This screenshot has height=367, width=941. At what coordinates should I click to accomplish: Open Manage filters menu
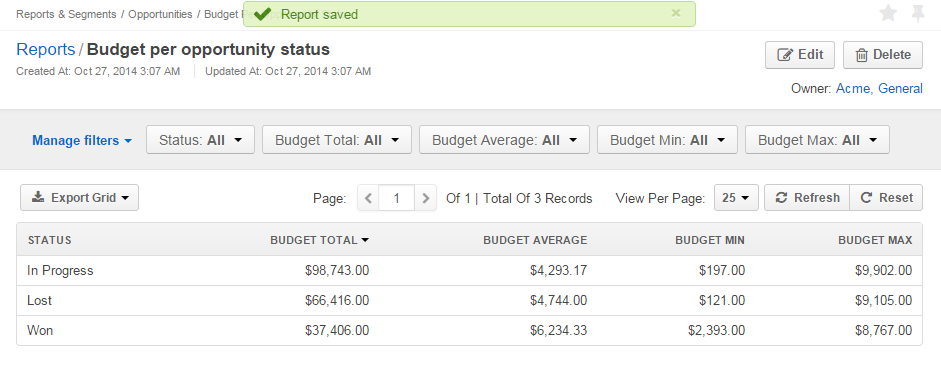tap(82, 140)
